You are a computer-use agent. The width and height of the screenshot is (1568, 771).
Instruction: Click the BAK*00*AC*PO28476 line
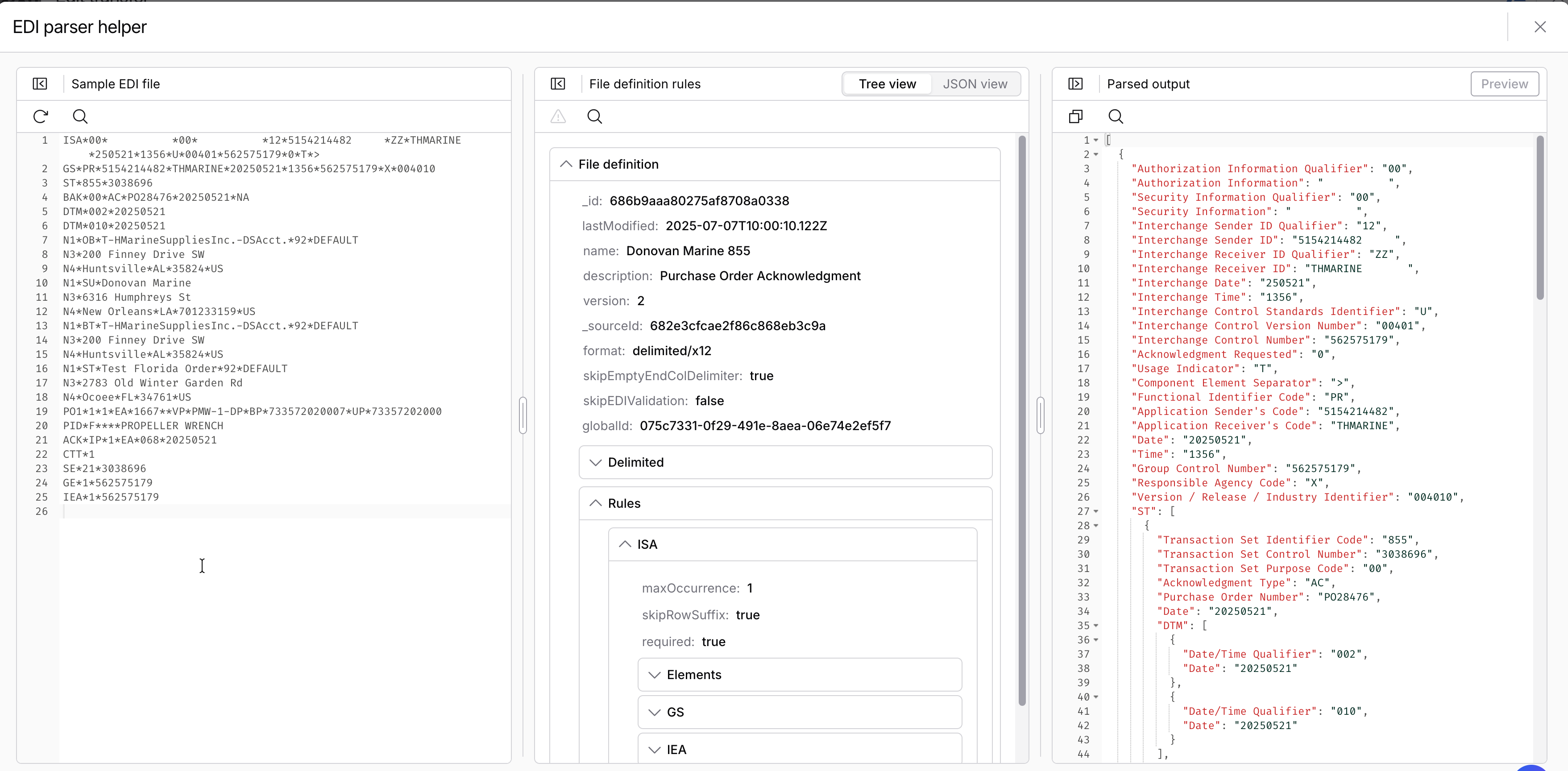156,198
